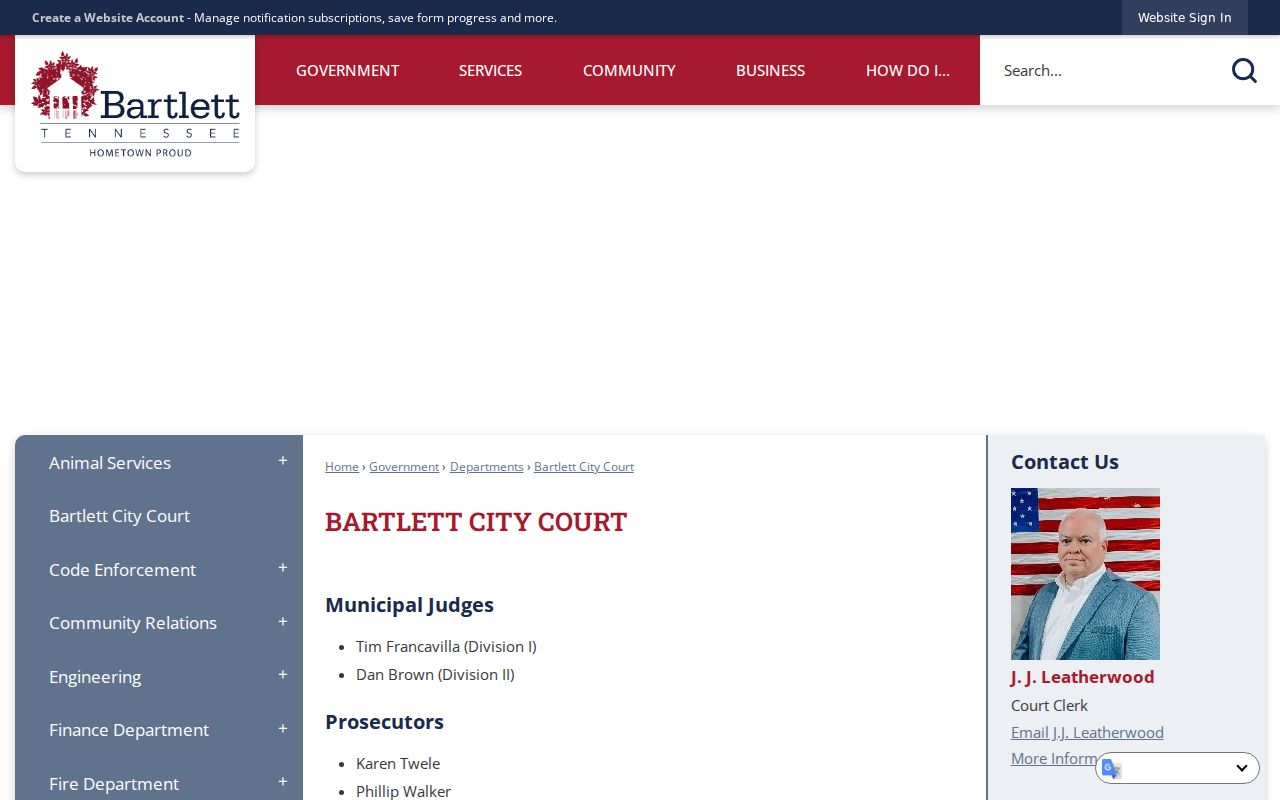
Task: Select Animal Services in sidebar
Action: pyautogui.click(x=110, y=463)
